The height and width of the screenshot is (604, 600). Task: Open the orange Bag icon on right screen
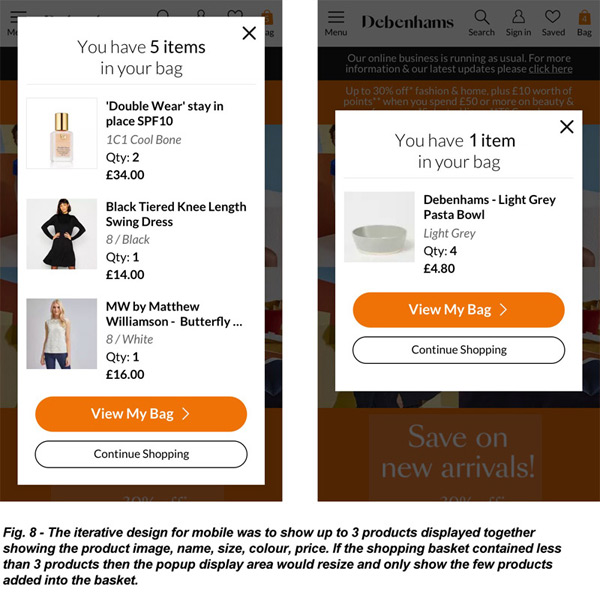pos(584,18)
